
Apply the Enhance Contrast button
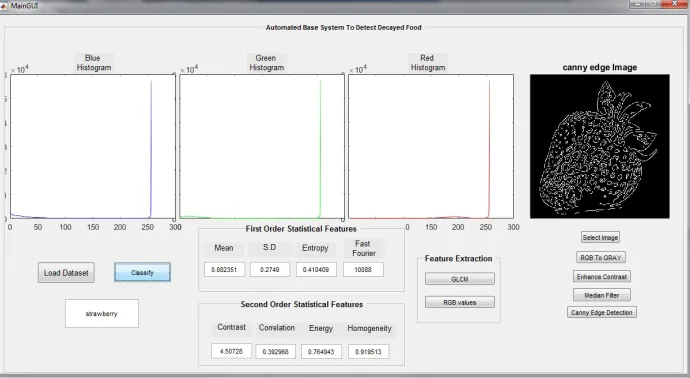(602, 277)
